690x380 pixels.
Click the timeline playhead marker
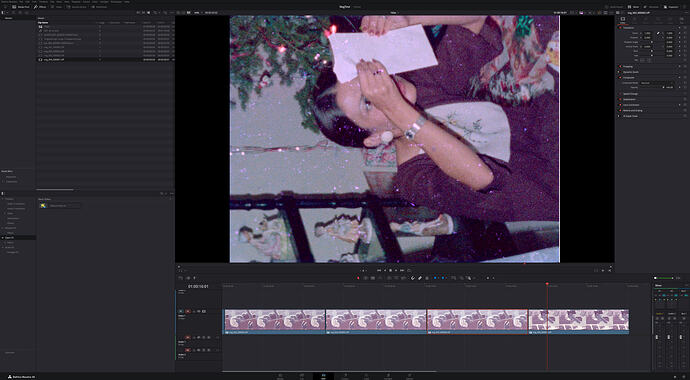click(547, 284)
